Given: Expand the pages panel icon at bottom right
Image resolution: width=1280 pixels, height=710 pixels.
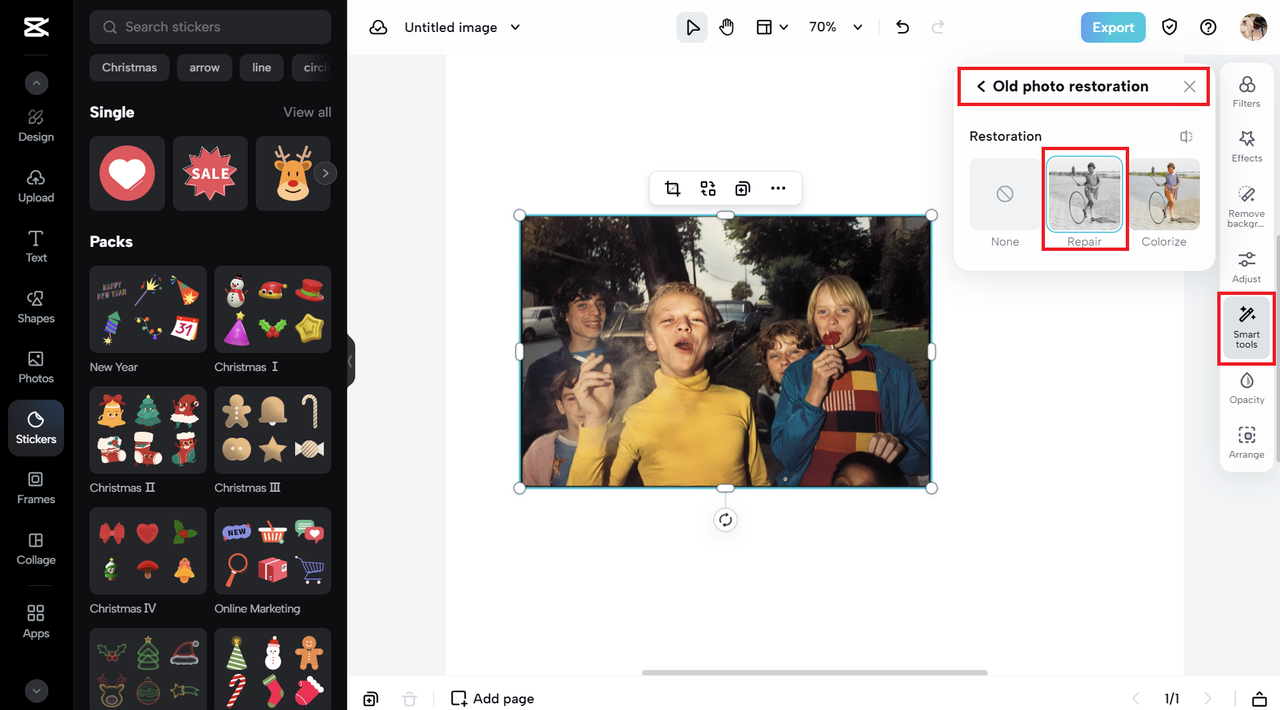Looking at the screenshot, I should coord(1260,698).
